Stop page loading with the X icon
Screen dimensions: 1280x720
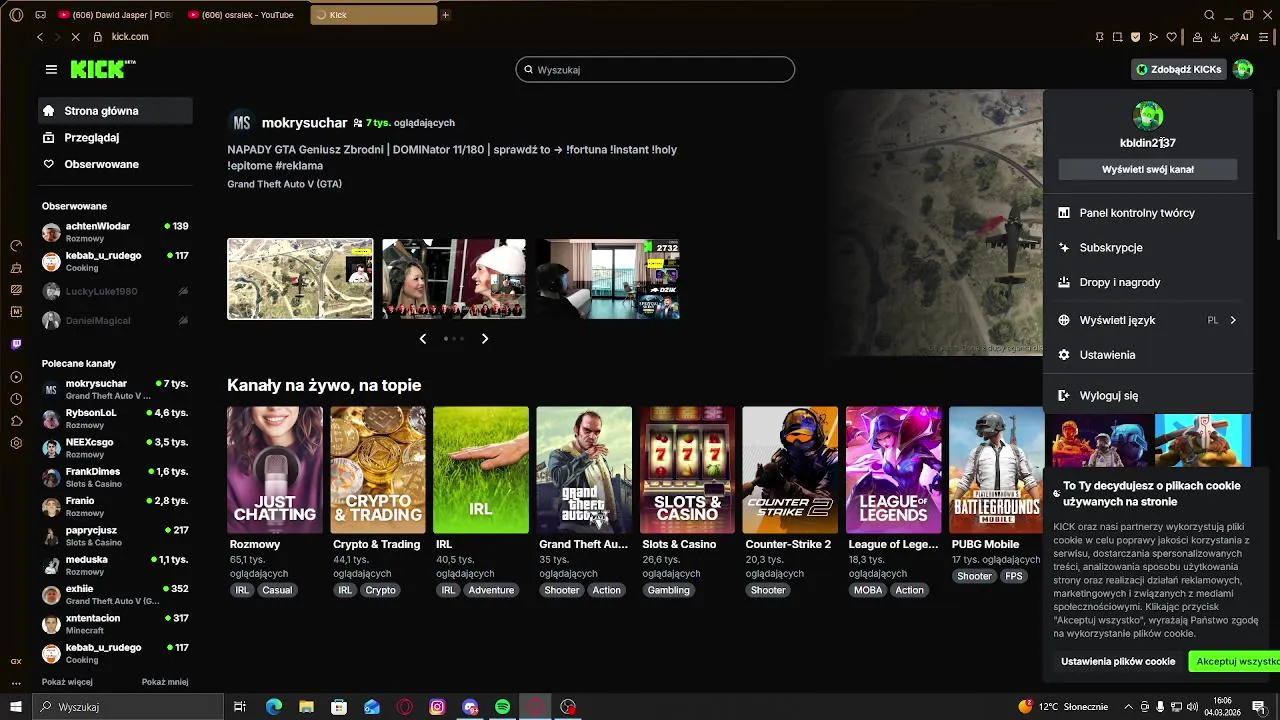point(75,37)
